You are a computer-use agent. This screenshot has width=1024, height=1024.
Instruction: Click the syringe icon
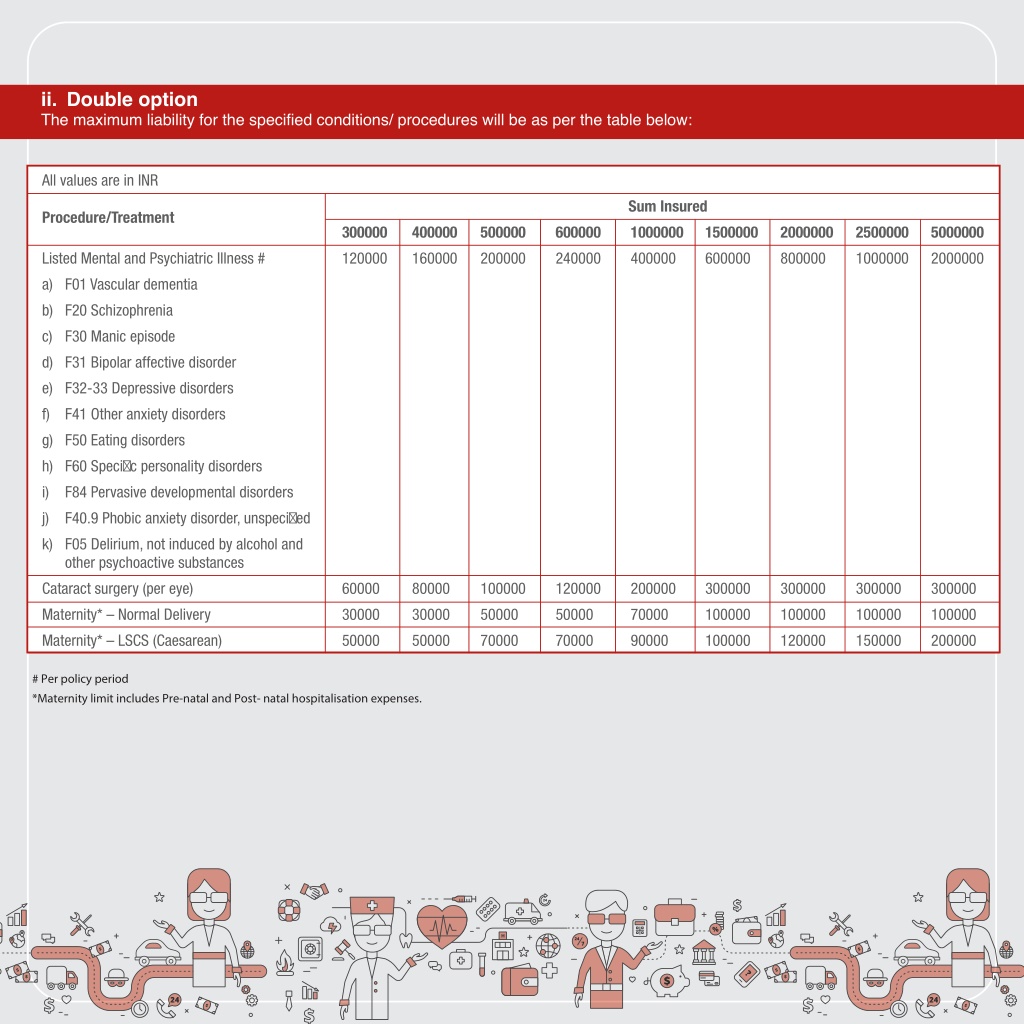[462, 899]
